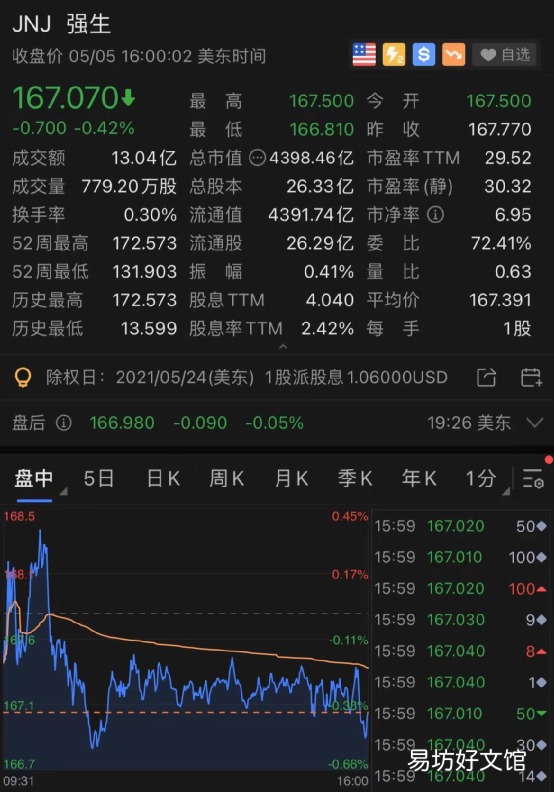Image resolution: width=554 pixels, height=792 pixels.
Task: Show 盘后 info icon
Action: pyautogui.click(x=64, y=423)
